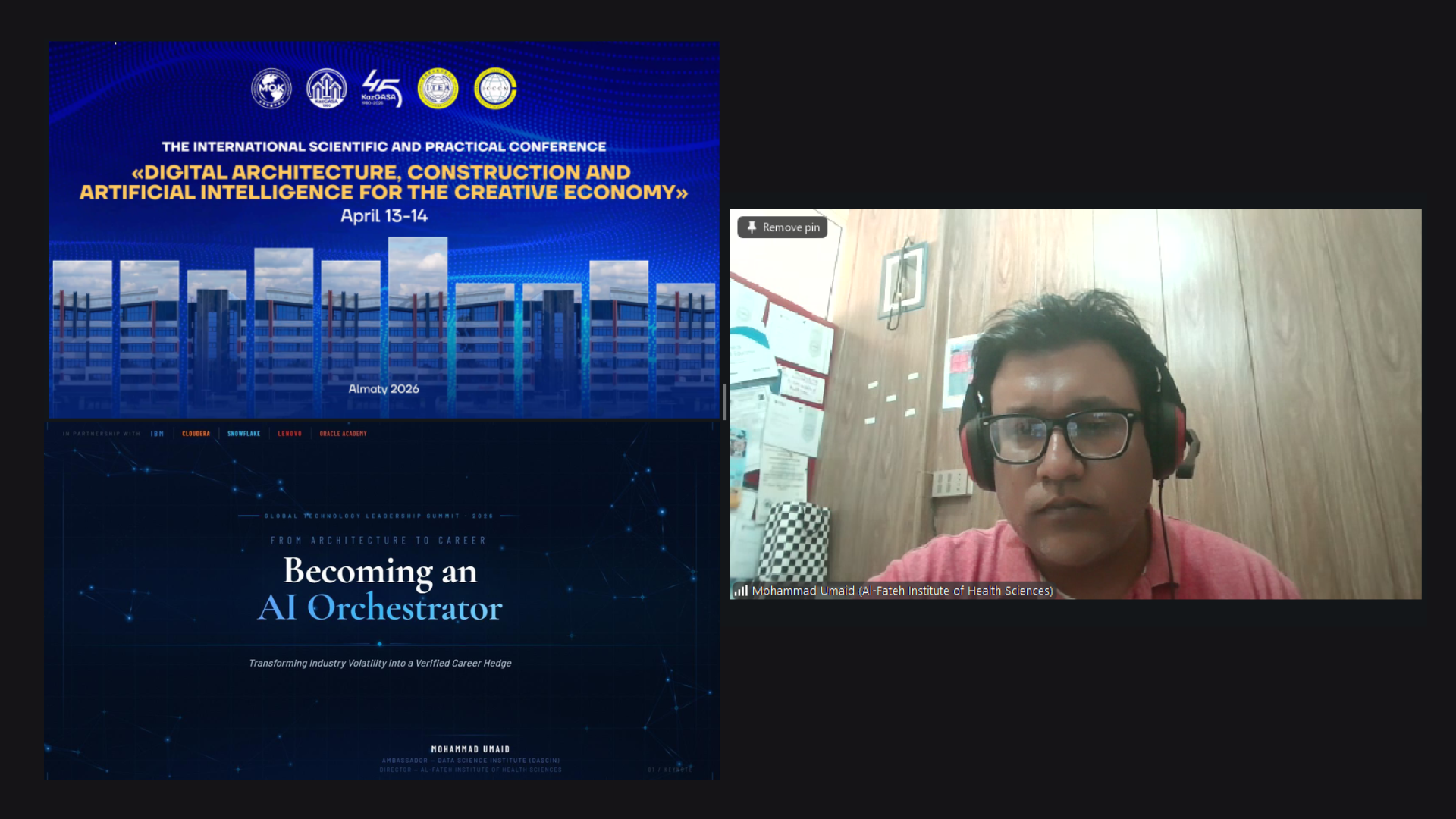Click the Mohammad Umaid participant name label
Image resolution: width=1456 pixels, height=819 pixels.
(902, 591)
